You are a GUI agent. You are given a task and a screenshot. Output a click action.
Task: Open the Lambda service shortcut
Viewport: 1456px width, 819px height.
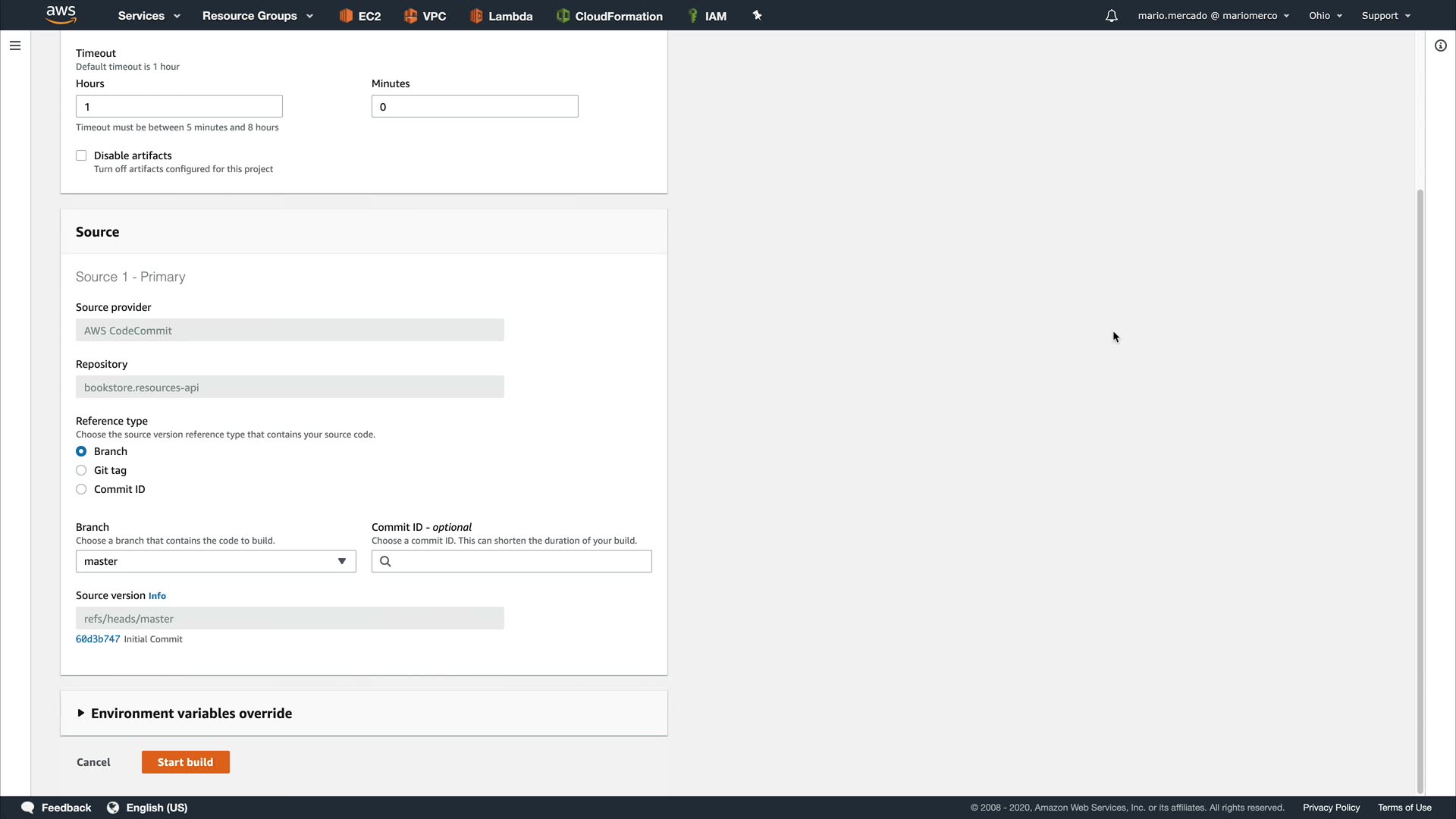[501, 16]
